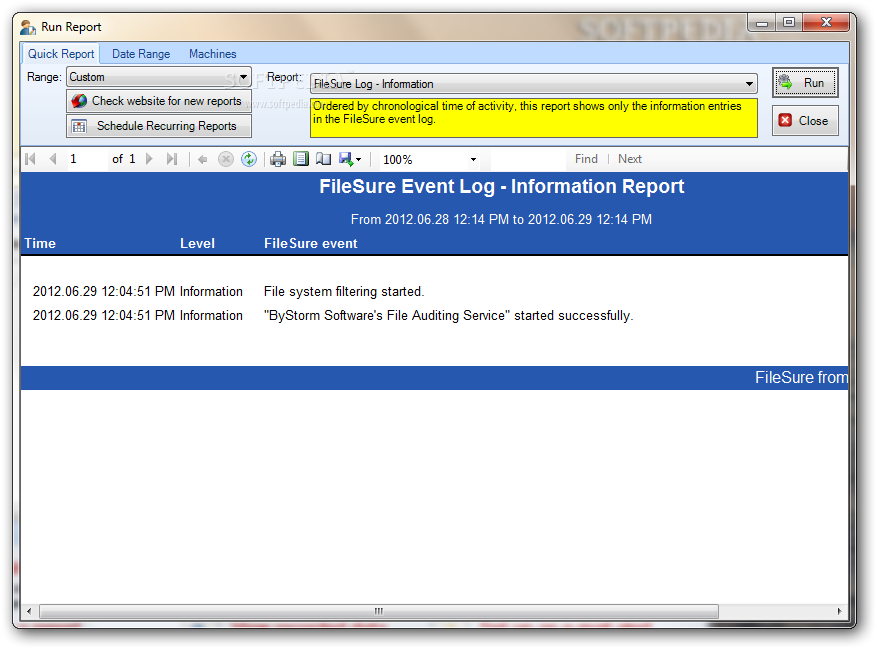Click the report title heading
This screenshot has height=649, width=877.
click(x=501, y=186)
